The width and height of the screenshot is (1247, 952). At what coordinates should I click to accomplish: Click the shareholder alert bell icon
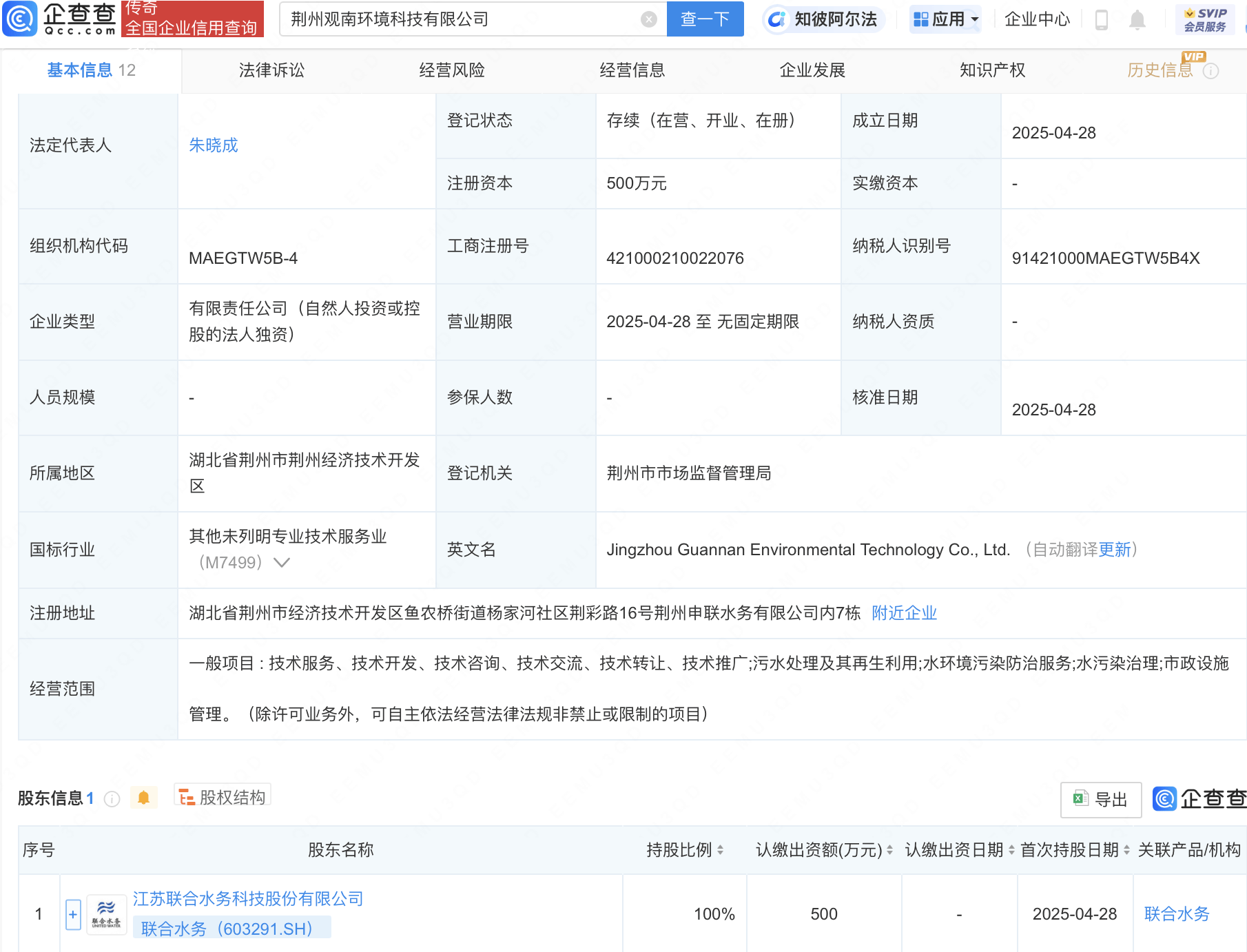tap(143, 798)
